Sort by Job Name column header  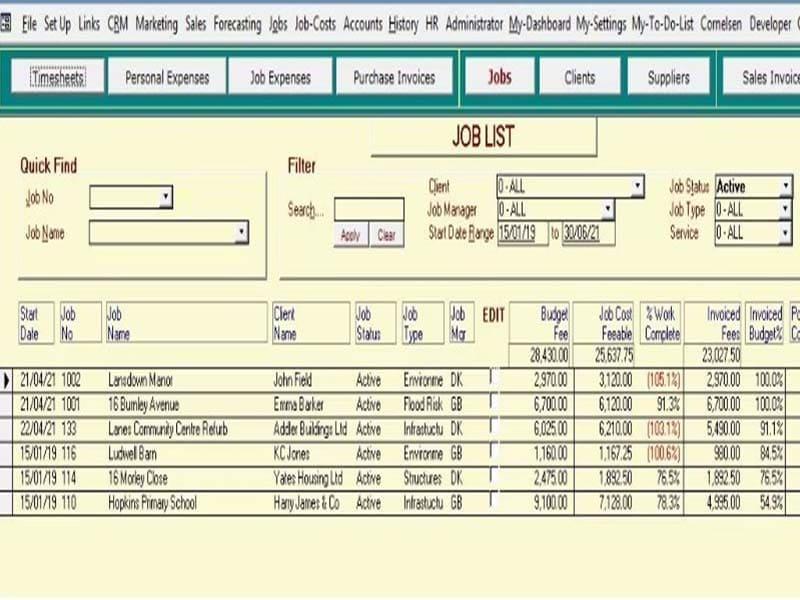tap(186, 323)
